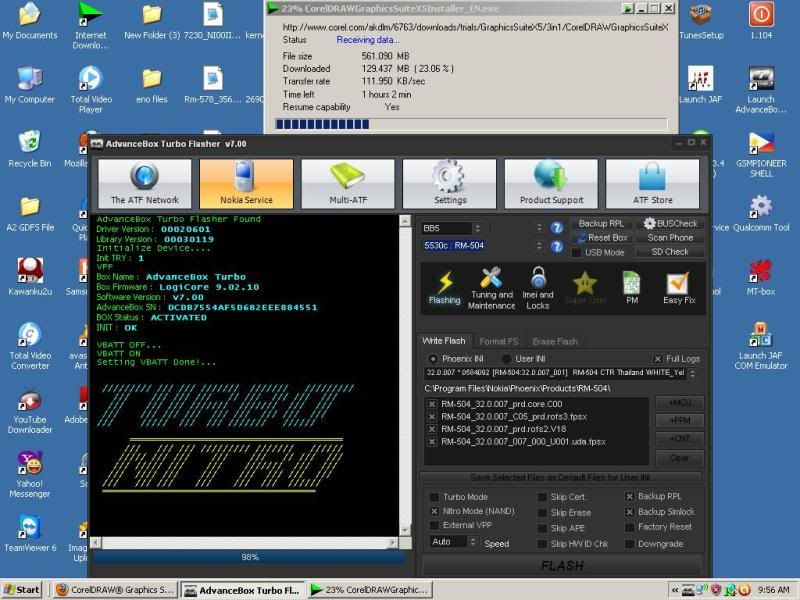
Task: Click log horizontal scrollbar track
Action: pos(245,542)
